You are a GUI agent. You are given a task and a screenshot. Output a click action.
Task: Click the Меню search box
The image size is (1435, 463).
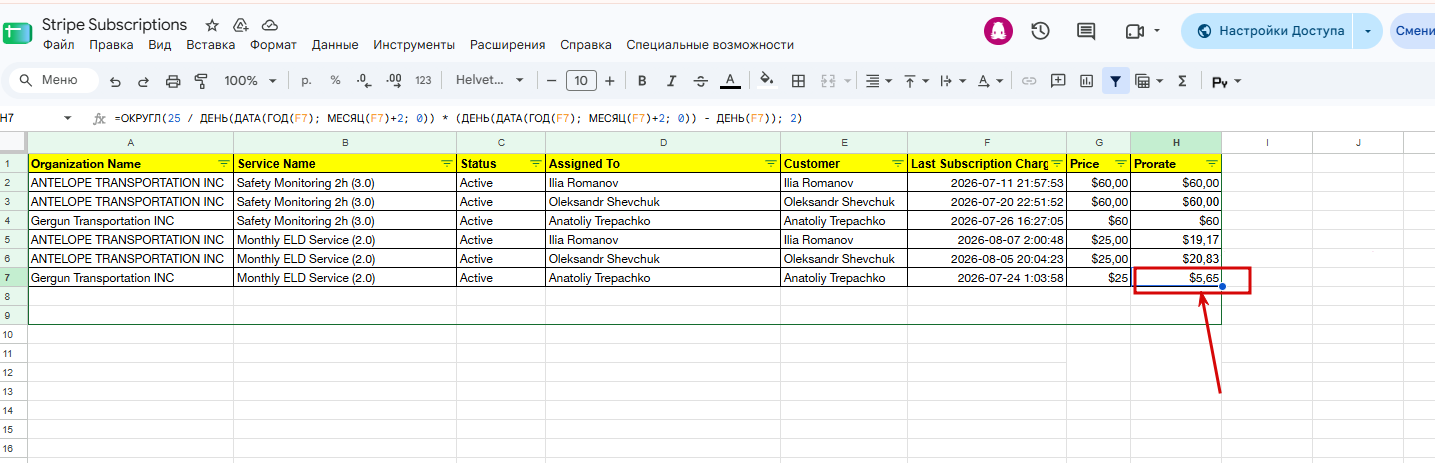coord(53,80)
